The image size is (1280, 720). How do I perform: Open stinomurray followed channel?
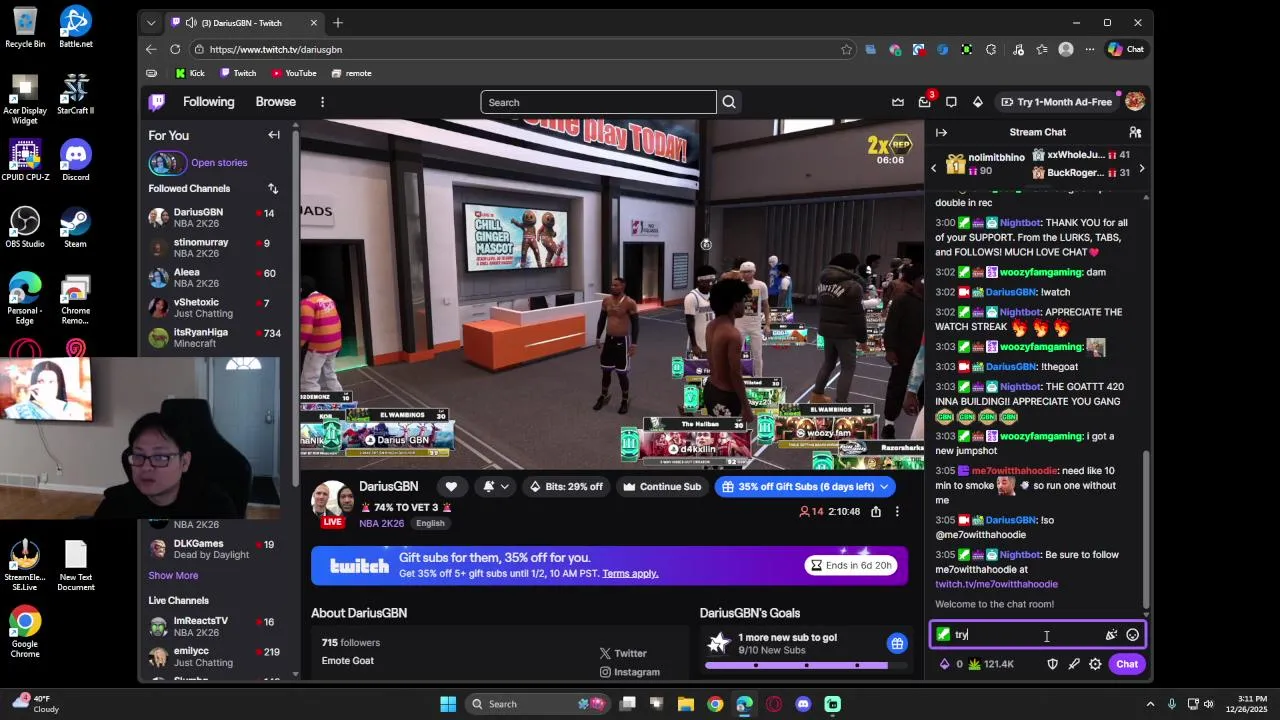click(x=213, y=247)
